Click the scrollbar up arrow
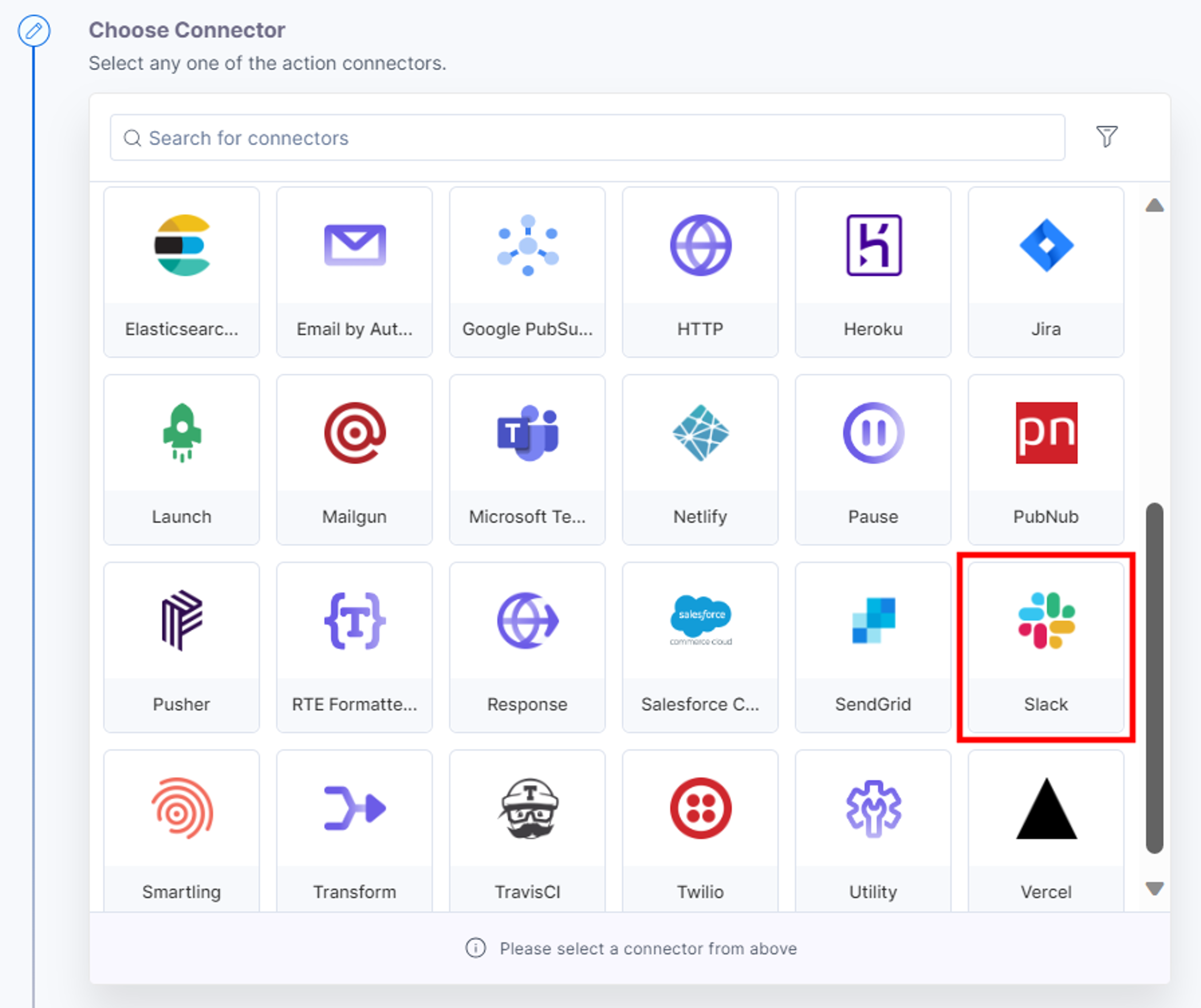This screenshot has height=1008, width=1201. pos(1155,205)
